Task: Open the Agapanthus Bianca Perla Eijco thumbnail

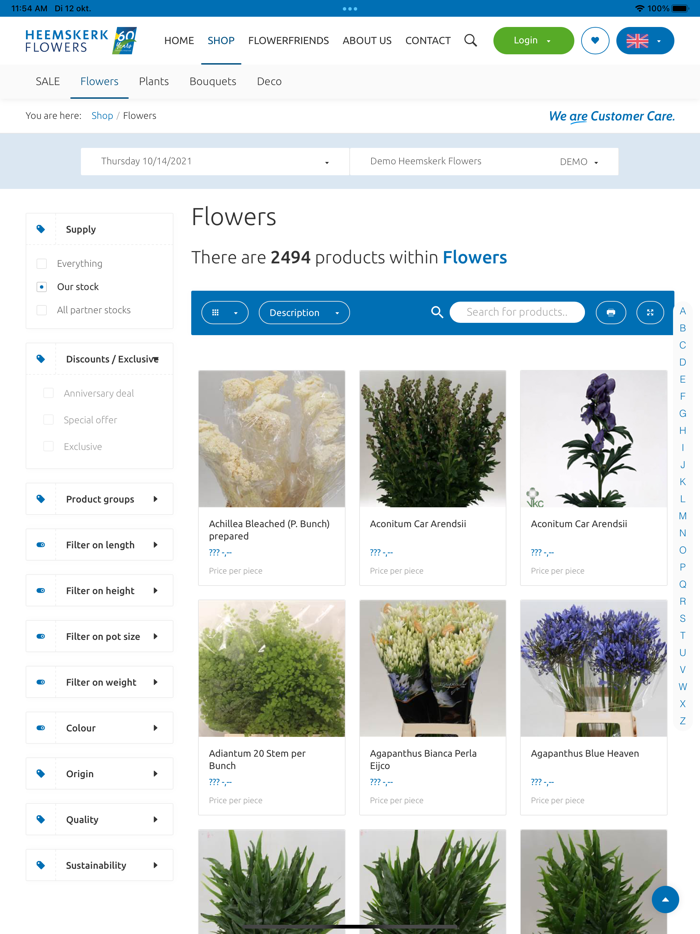Action: [x=433, y=668]
